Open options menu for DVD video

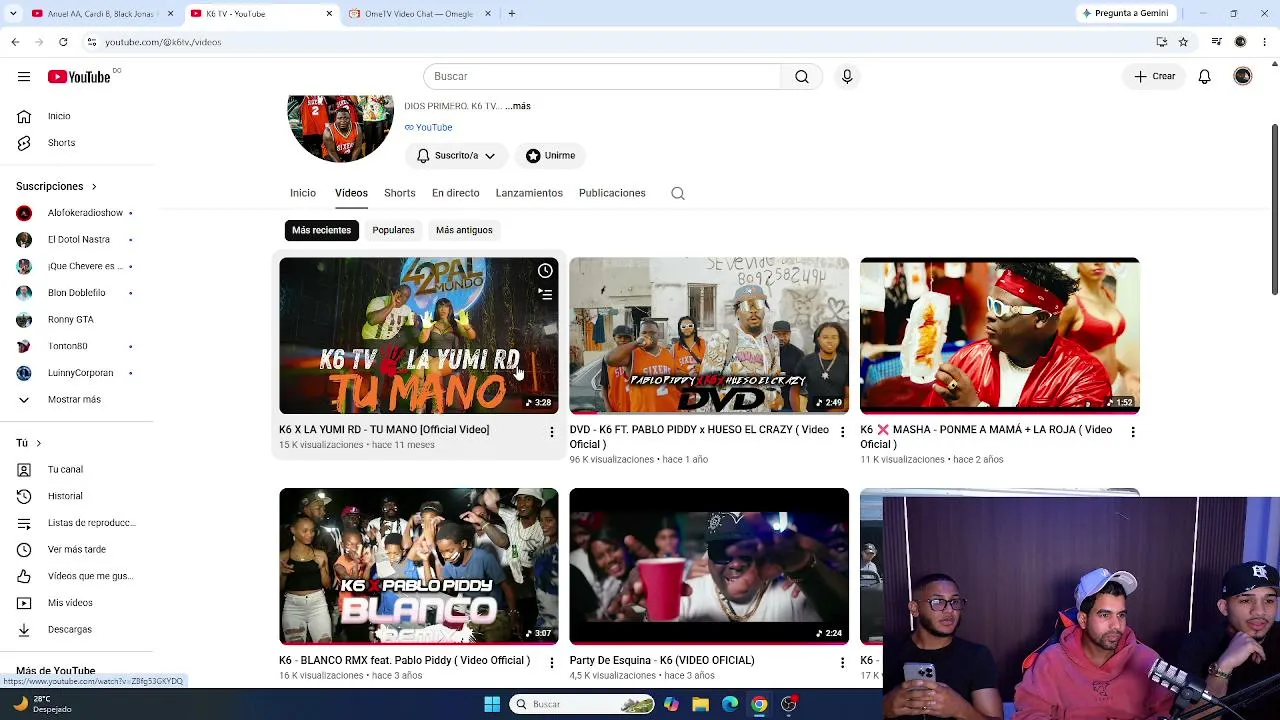(842, 432)
